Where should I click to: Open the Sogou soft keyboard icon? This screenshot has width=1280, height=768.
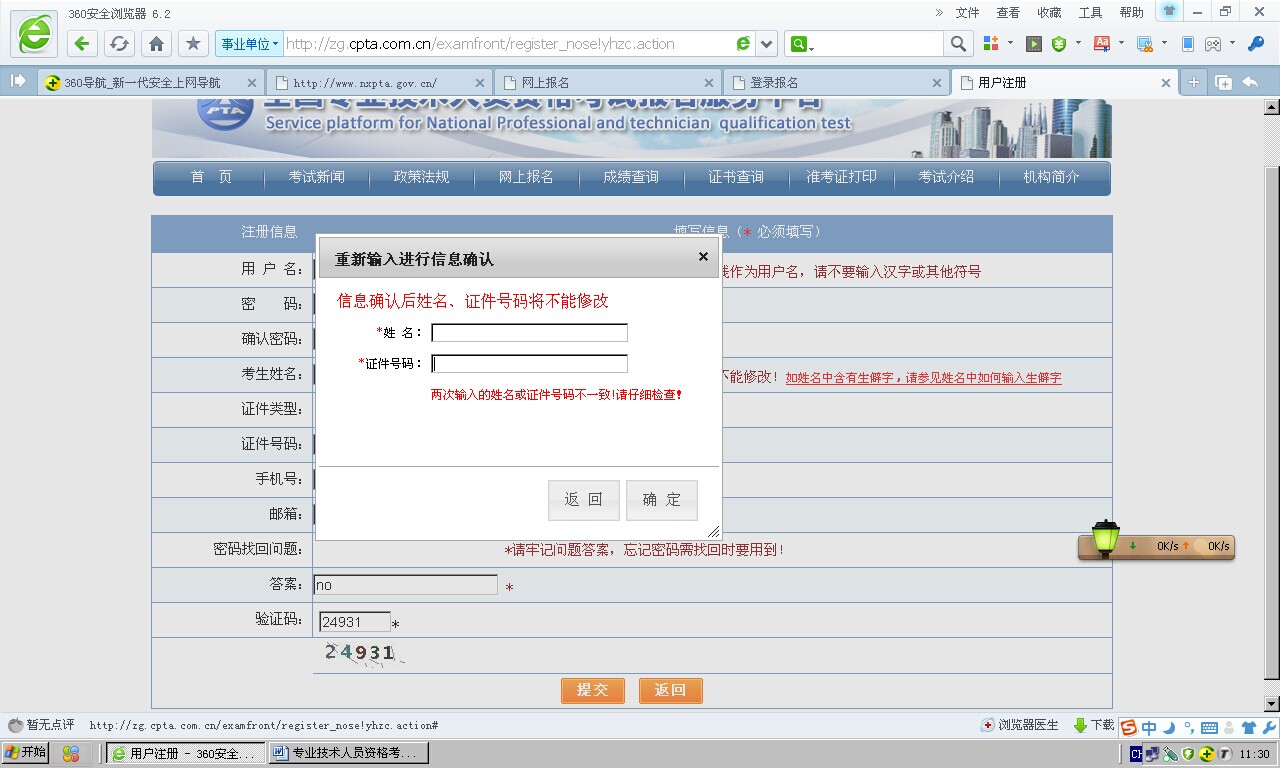(x=1209, y=727)
